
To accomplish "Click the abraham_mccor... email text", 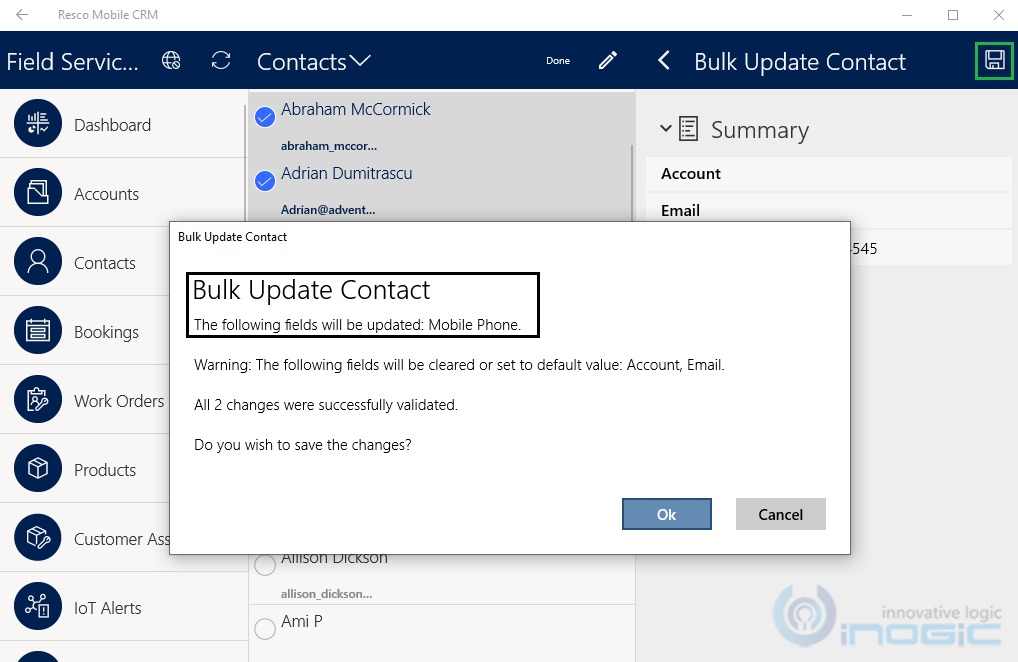I will [x=329, y=146].
